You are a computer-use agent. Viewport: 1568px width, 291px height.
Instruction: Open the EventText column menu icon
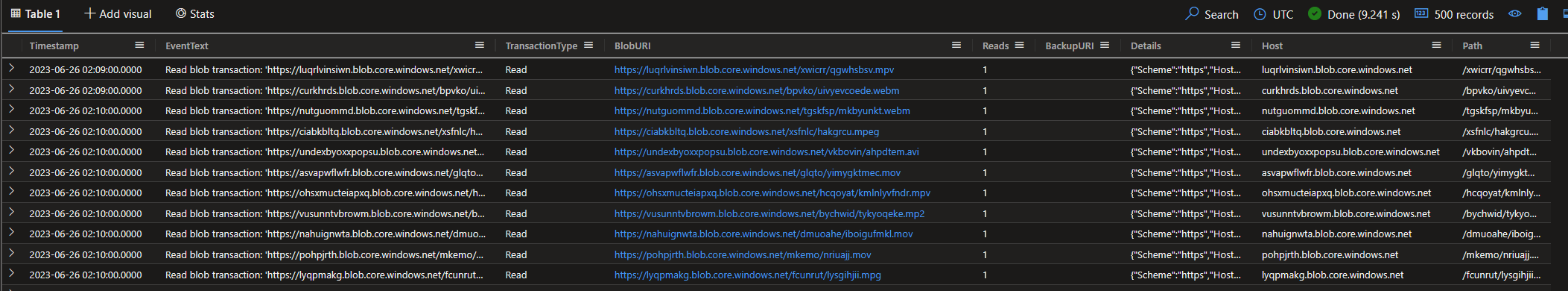(480, 46)
